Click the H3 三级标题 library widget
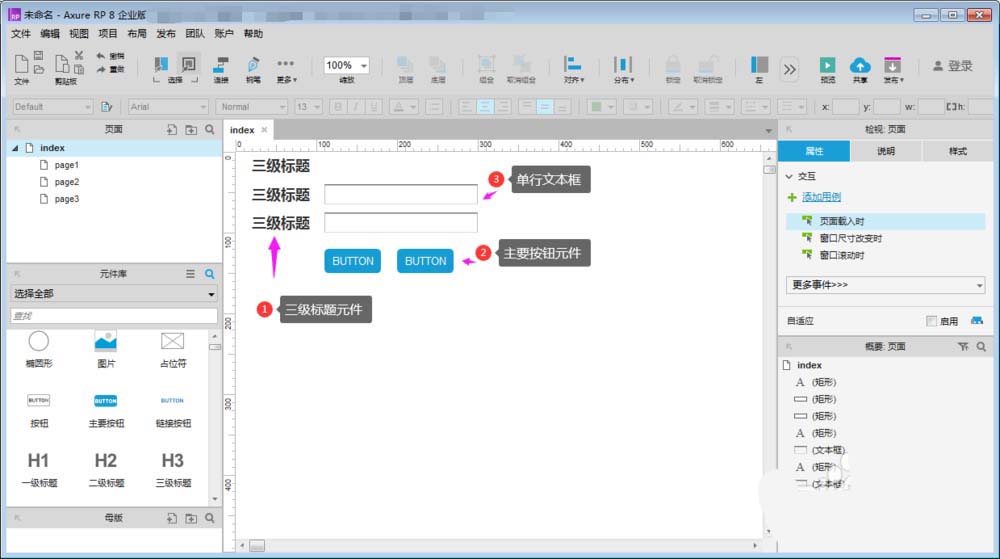Viewport: 1000px width, 559px height. click(x=173, y=469)
